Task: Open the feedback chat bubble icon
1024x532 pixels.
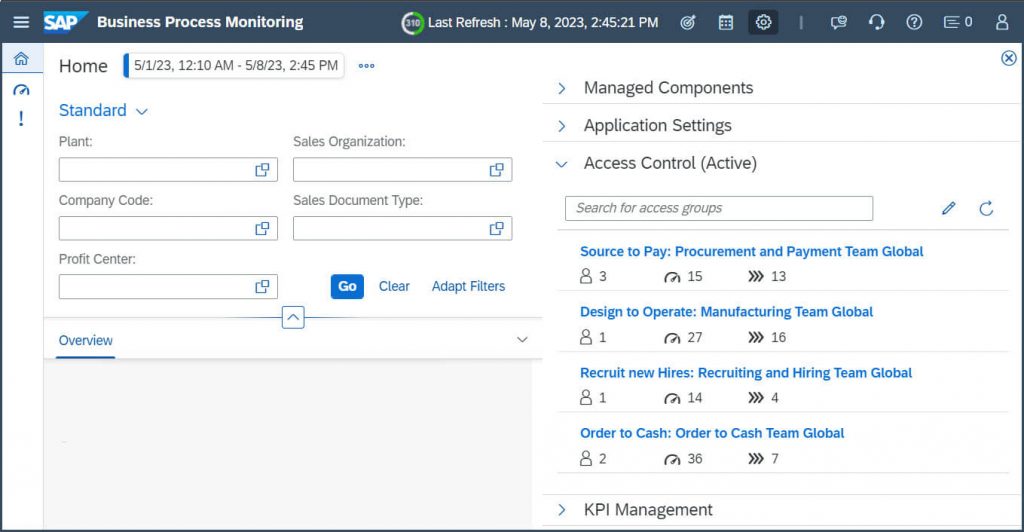Action: pyautogui.click(x=839, y=23)
